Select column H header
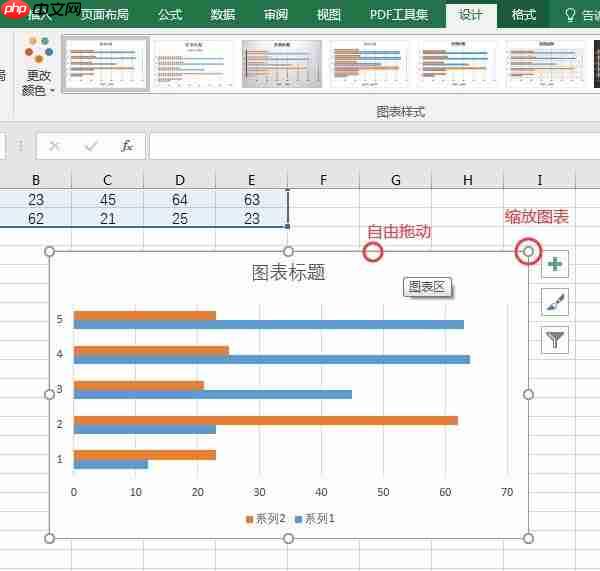 (468, 179)
